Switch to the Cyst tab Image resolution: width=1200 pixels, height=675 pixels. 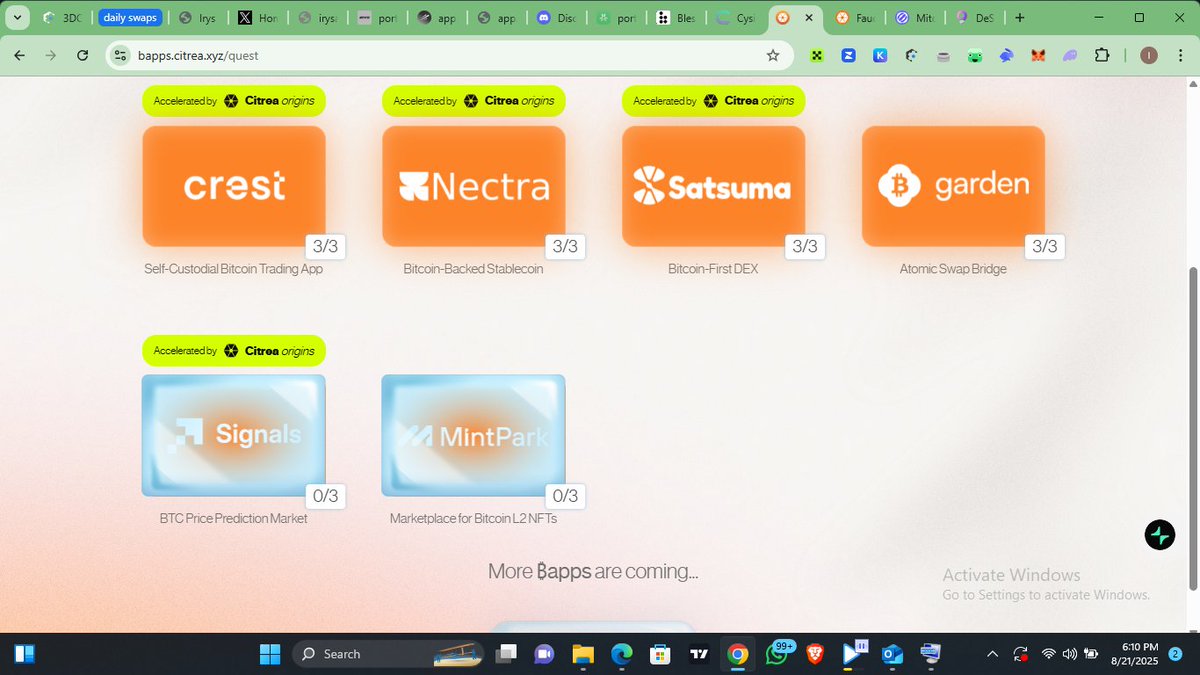pos(735,18)
